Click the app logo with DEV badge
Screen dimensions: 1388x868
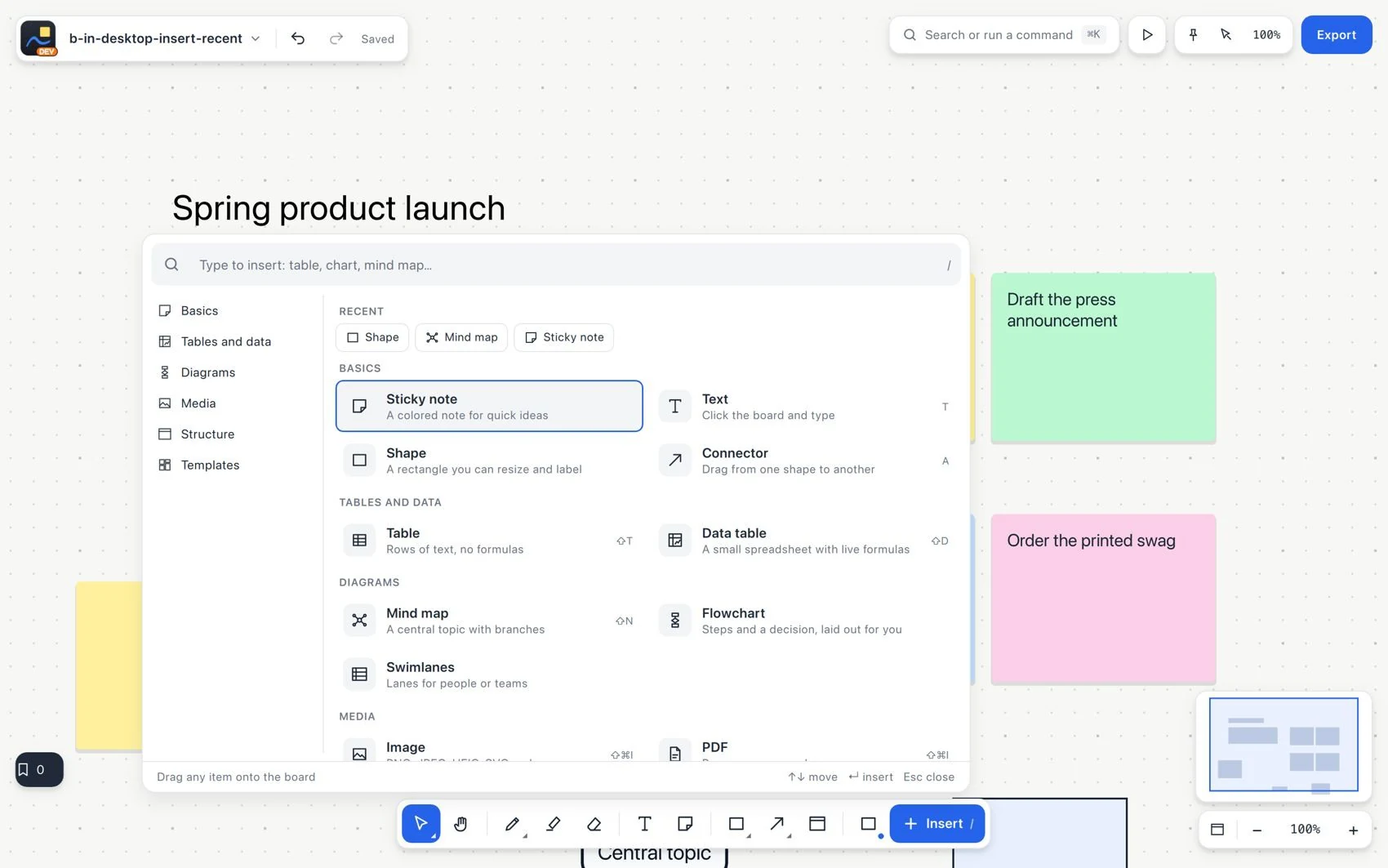pyautogui.click(x=38, y=38)
